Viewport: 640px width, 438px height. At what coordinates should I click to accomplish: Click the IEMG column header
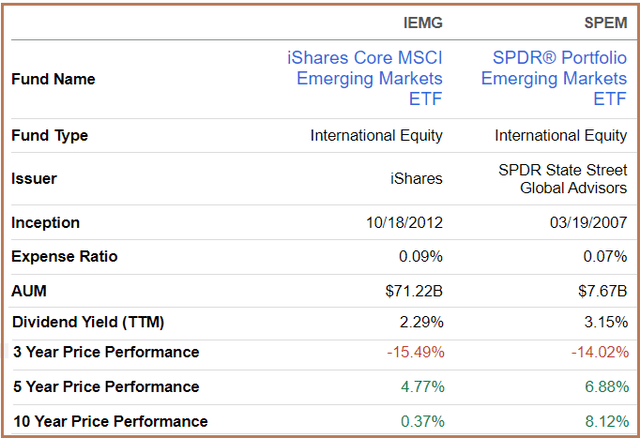[x=421, y=22]
